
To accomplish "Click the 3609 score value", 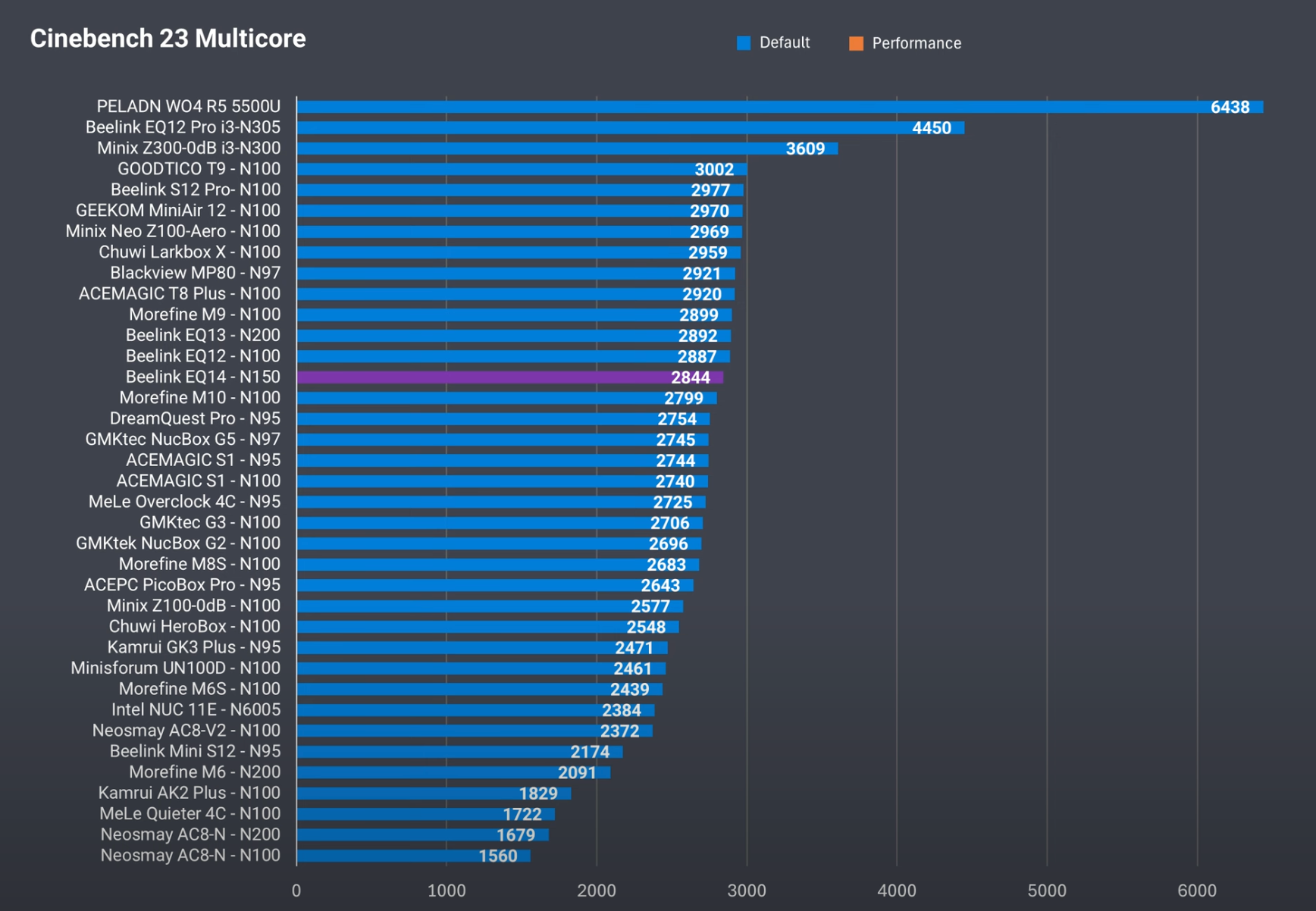I will pos(805,149).
